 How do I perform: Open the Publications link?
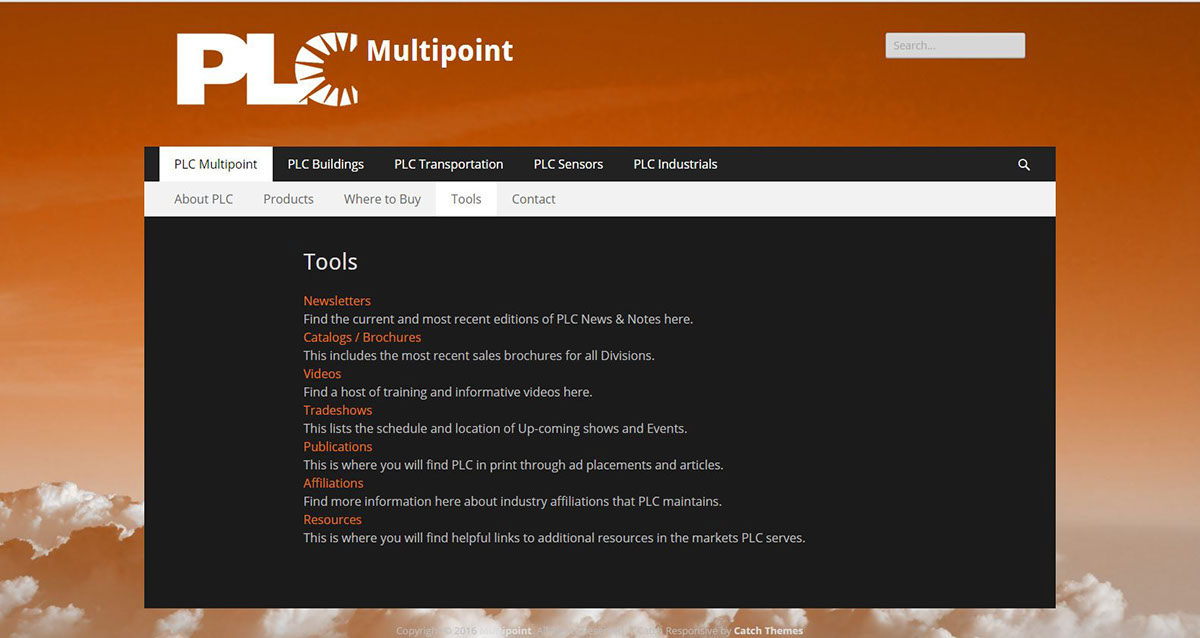pyautogui.click(x=338, y=447)
